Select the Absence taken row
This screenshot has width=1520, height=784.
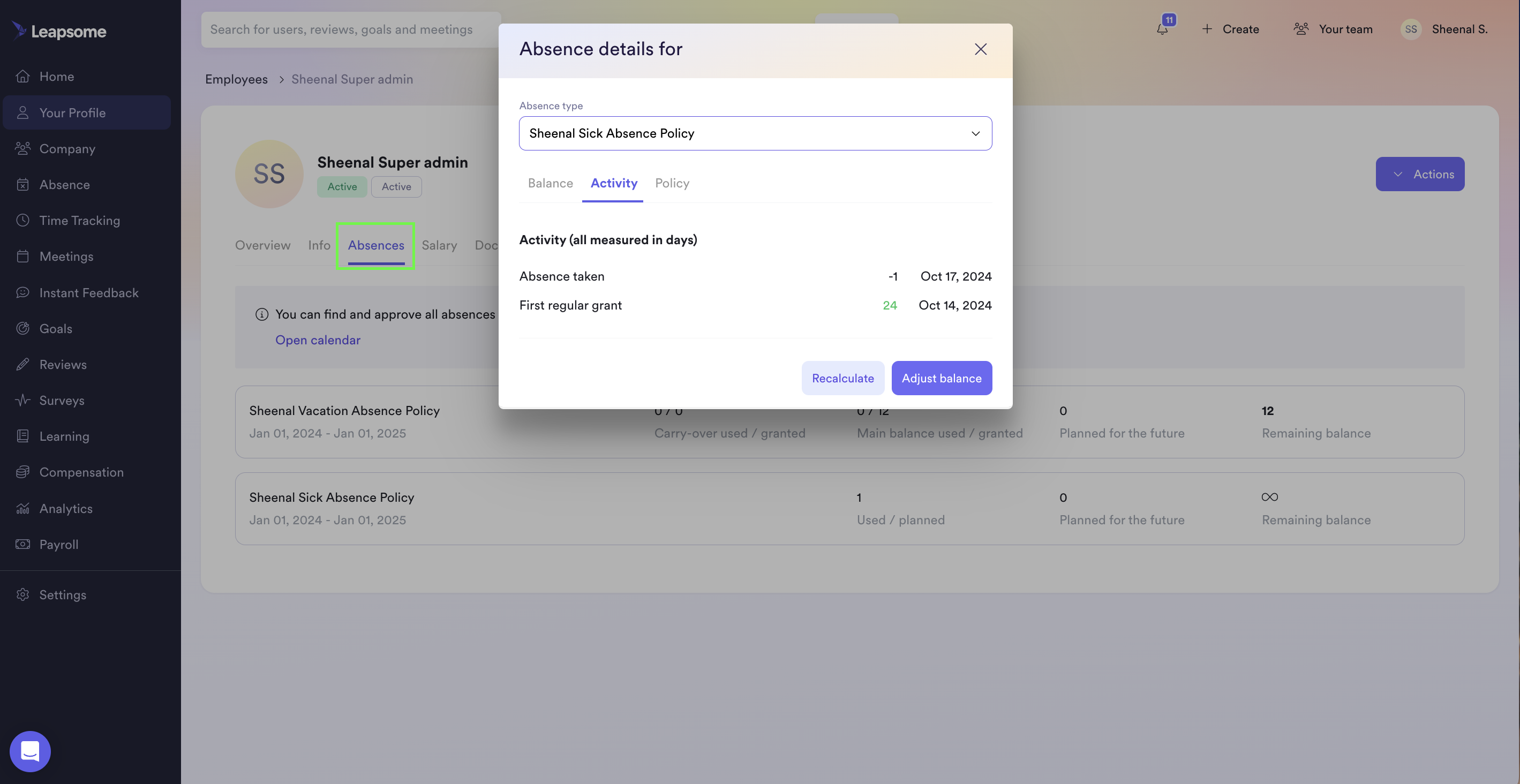(755, 277)
